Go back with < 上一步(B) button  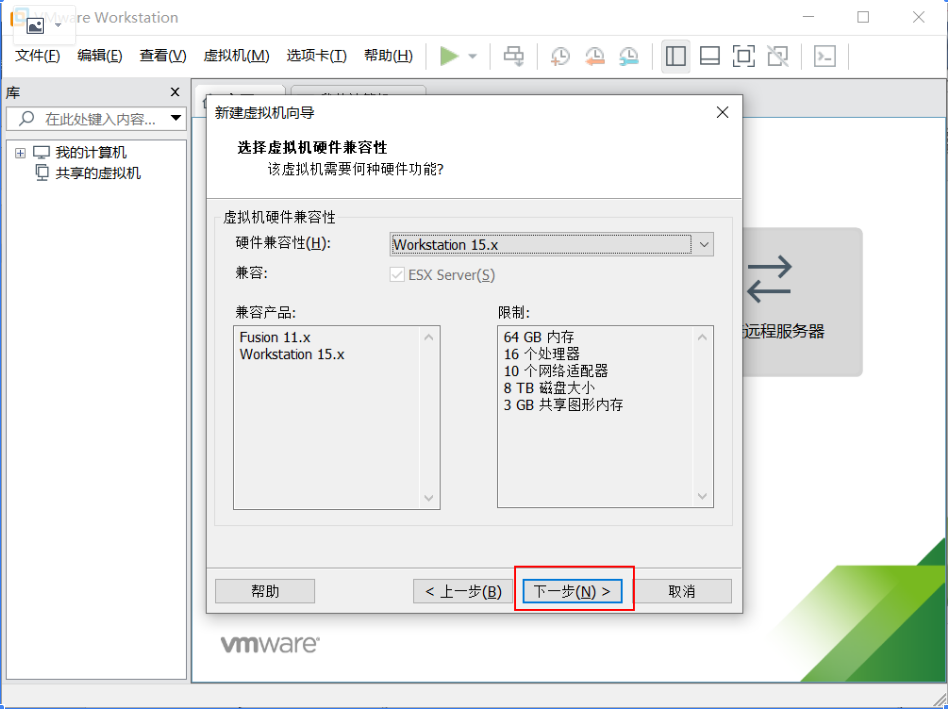coord(463,591)
